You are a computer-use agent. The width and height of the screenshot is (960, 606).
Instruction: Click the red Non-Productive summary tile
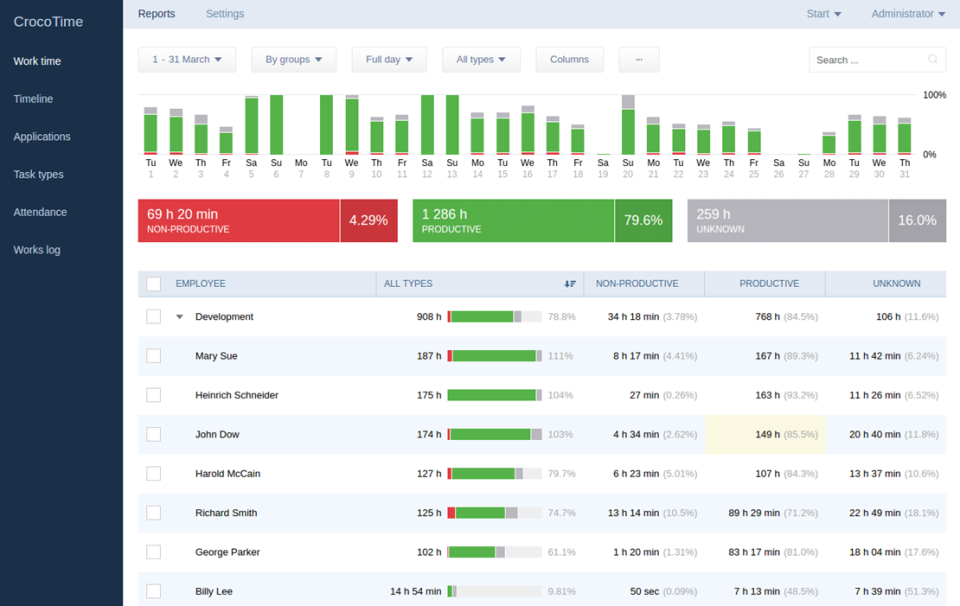(x=238, y=220)
